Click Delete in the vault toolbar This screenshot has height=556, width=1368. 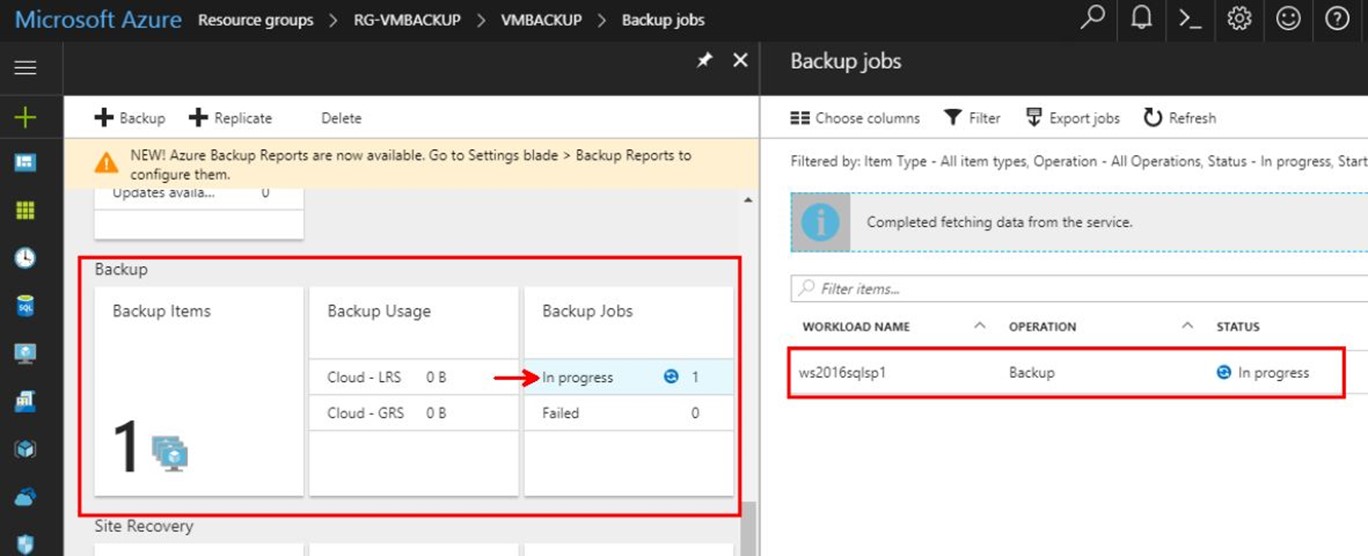click(x=341, y=118)
